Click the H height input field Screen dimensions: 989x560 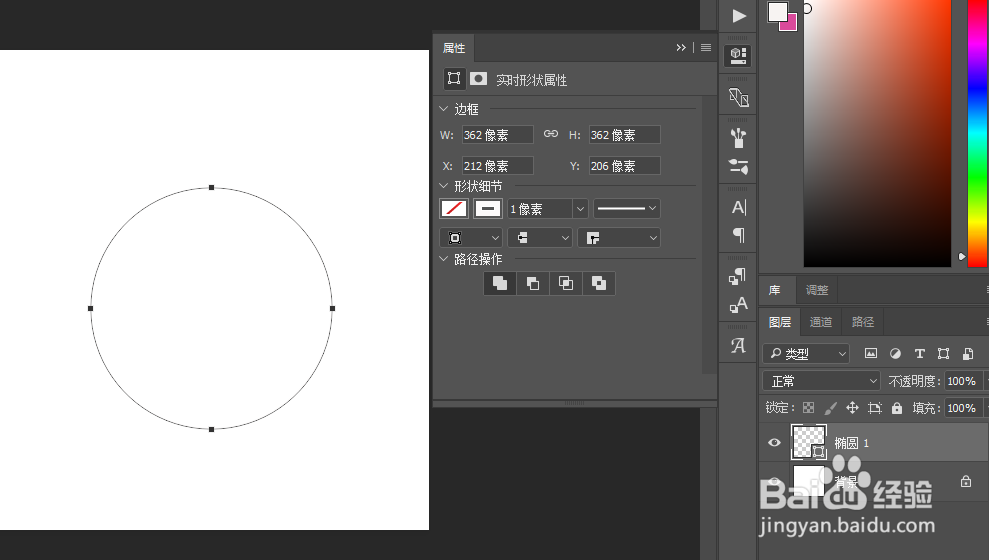coord(624,134)
